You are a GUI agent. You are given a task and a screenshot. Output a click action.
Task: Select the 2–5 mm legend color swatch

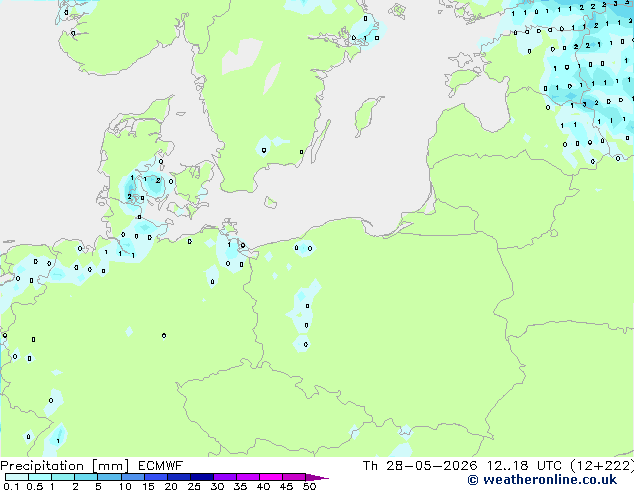click(86, 477)
